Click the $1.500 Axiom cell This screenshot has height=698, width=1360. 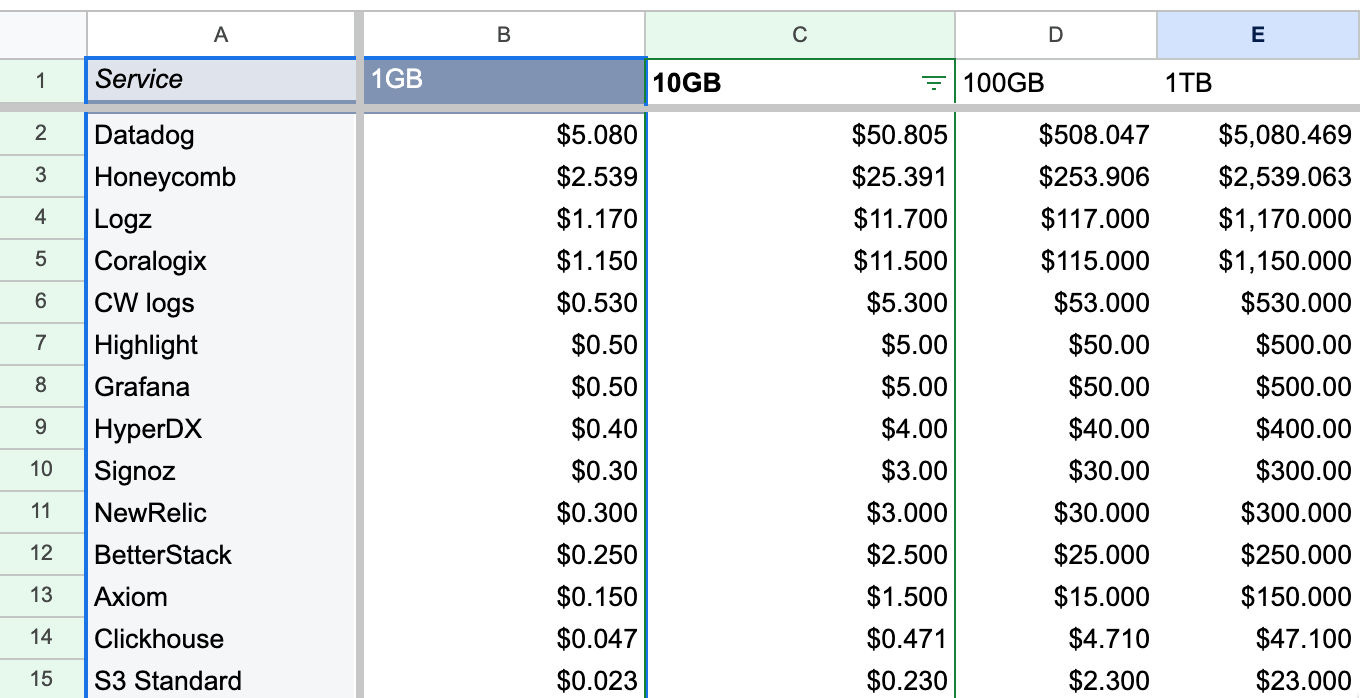[801, 596]
